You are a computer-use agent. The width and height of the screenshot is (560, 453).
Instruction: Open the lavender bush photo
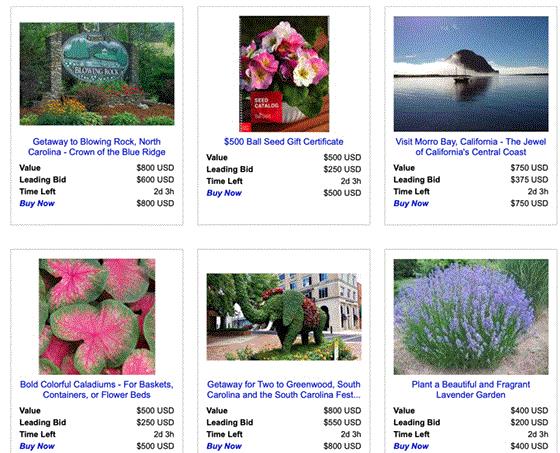point(471,317)
